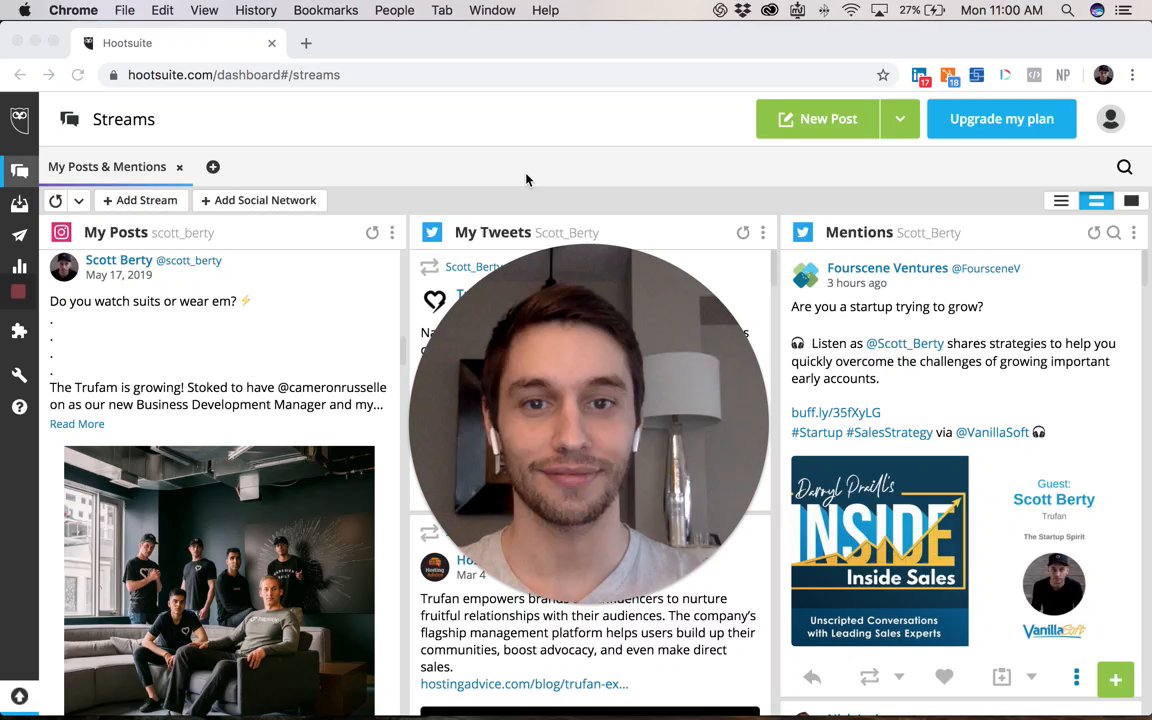Click the Hootsuite owl logo

tap(20, 120)
